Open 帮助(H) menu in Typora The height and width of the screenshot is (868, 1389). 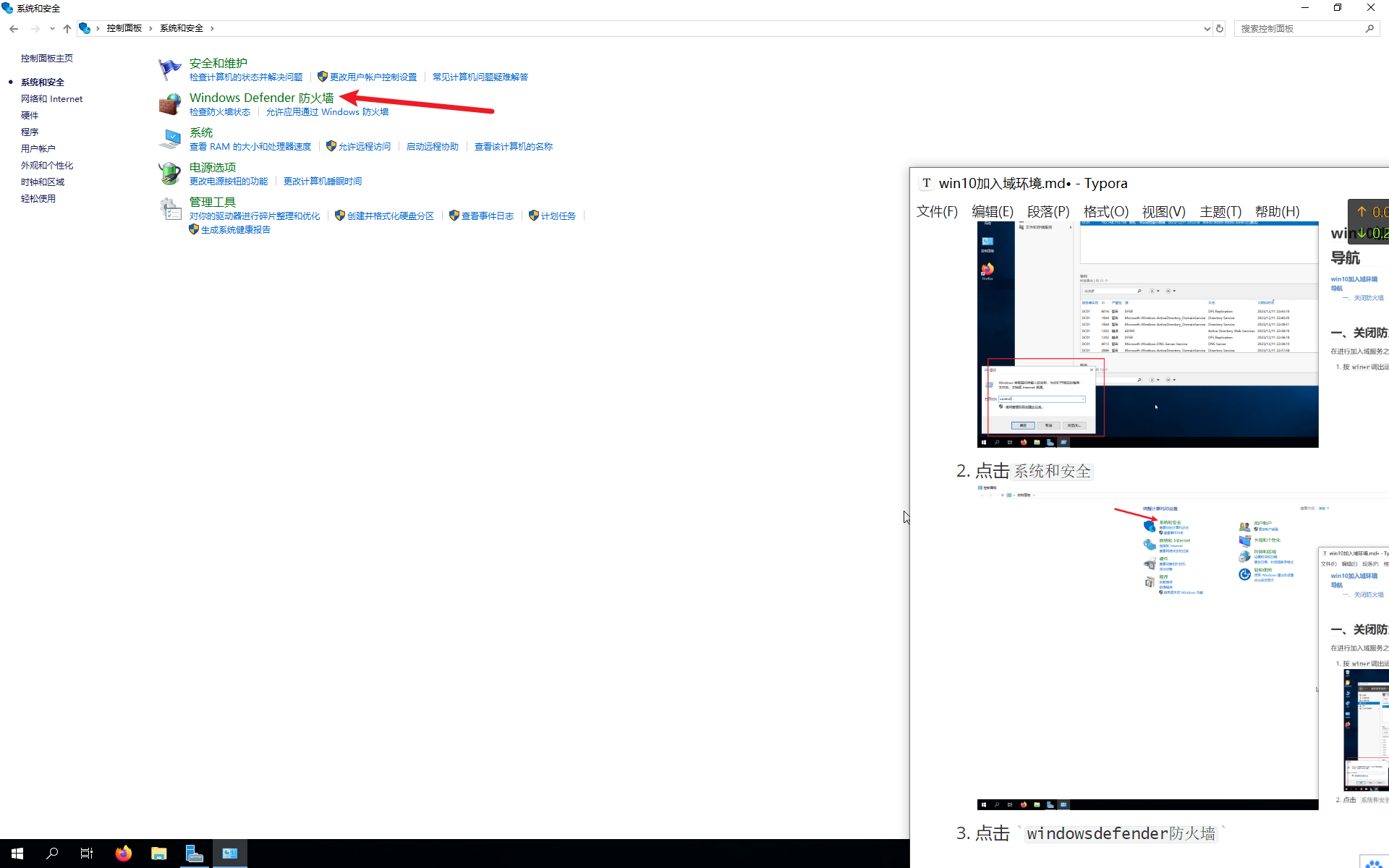pos(1278,211)
